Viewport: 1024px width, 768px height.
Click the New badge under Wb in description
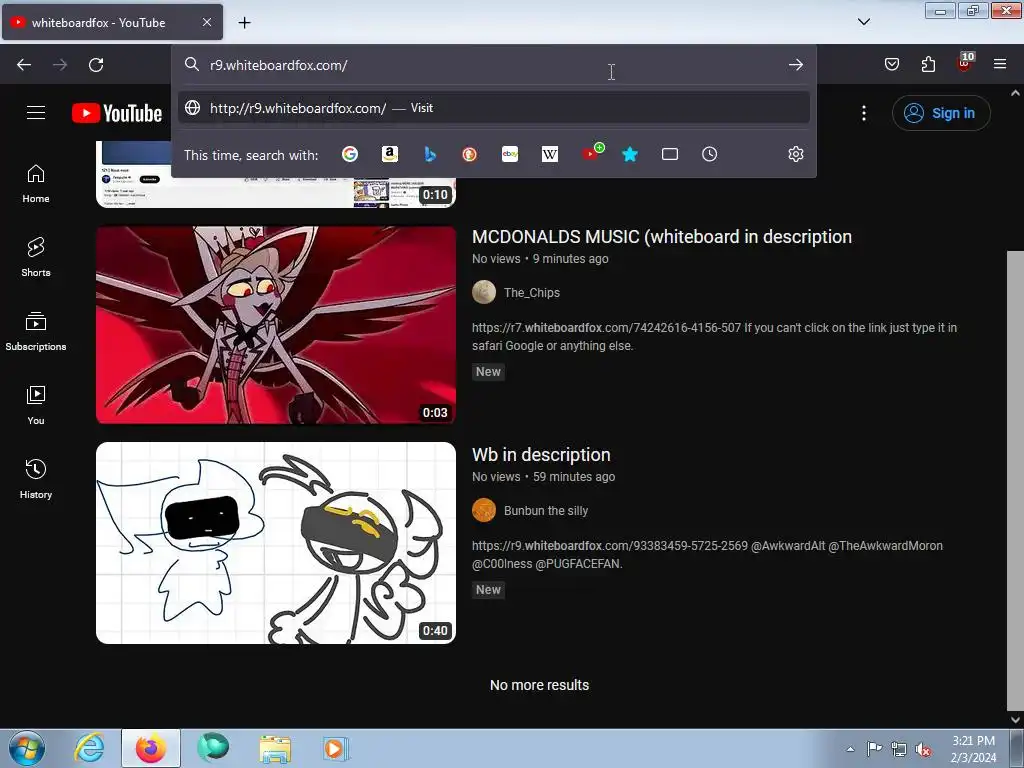click(x=488, y=590)
